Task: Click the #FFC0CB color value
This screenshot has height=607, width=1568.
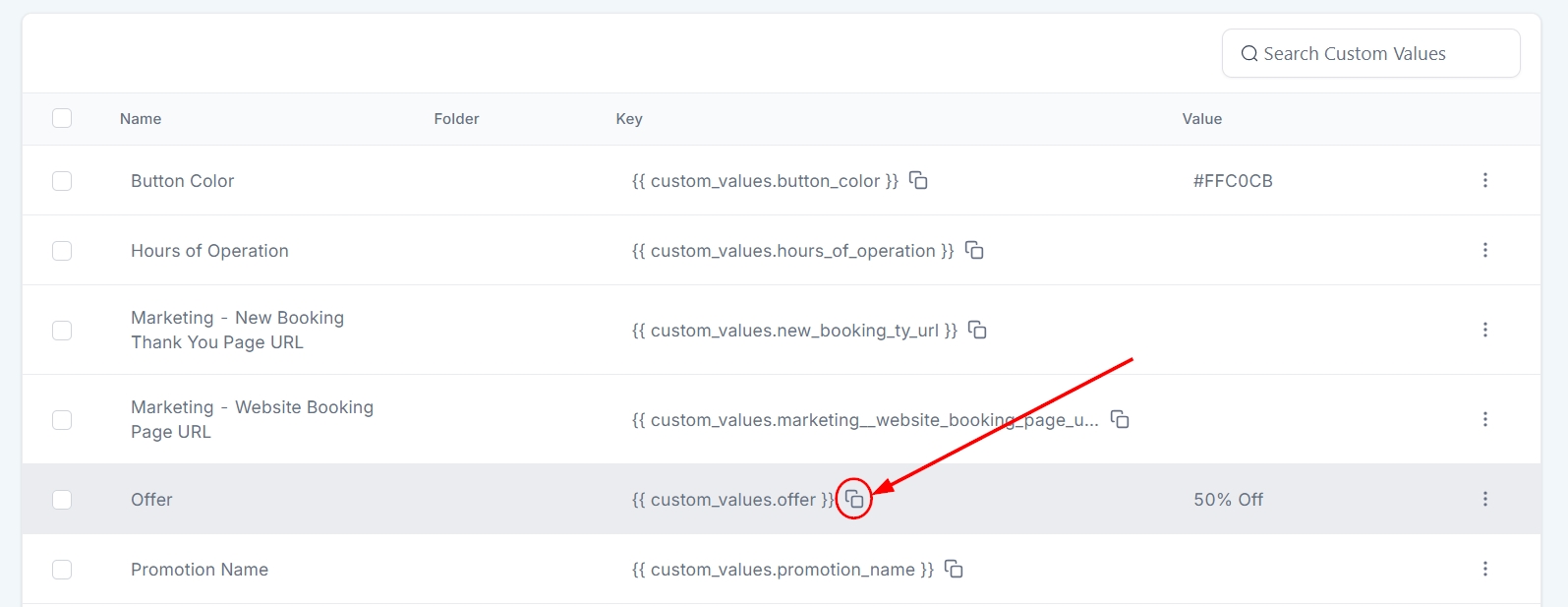Action: (1233, 181)
